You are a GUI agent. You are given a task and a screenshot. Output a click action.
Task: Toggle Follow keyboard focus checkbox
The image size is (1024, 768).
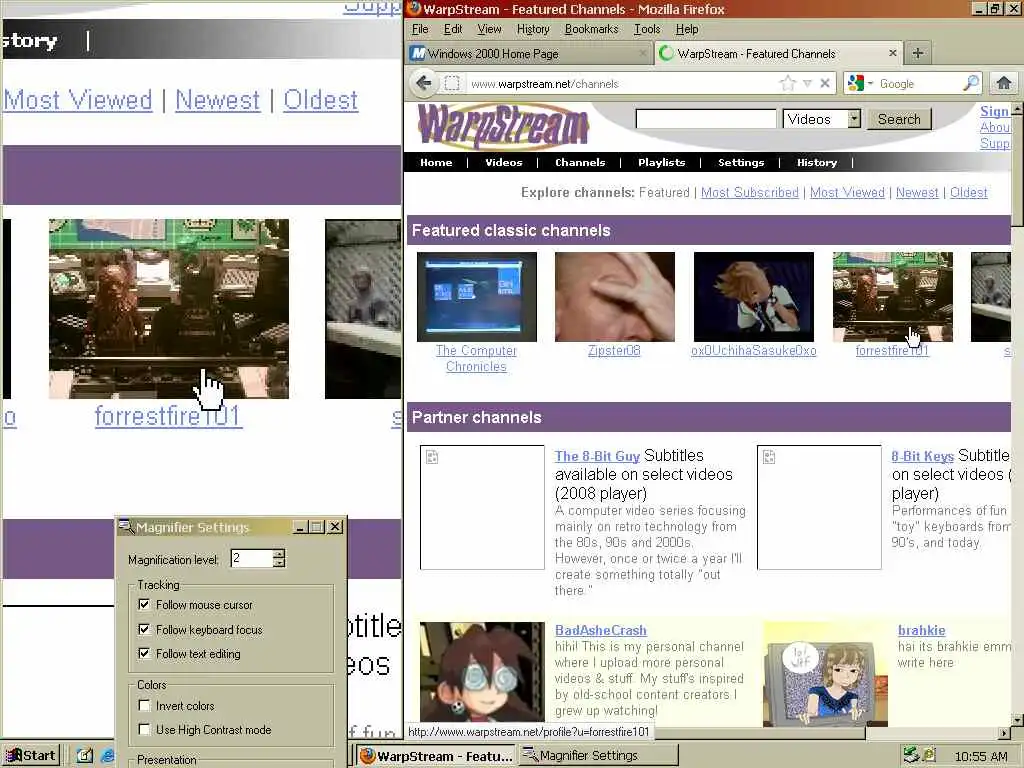click(144, 630)
